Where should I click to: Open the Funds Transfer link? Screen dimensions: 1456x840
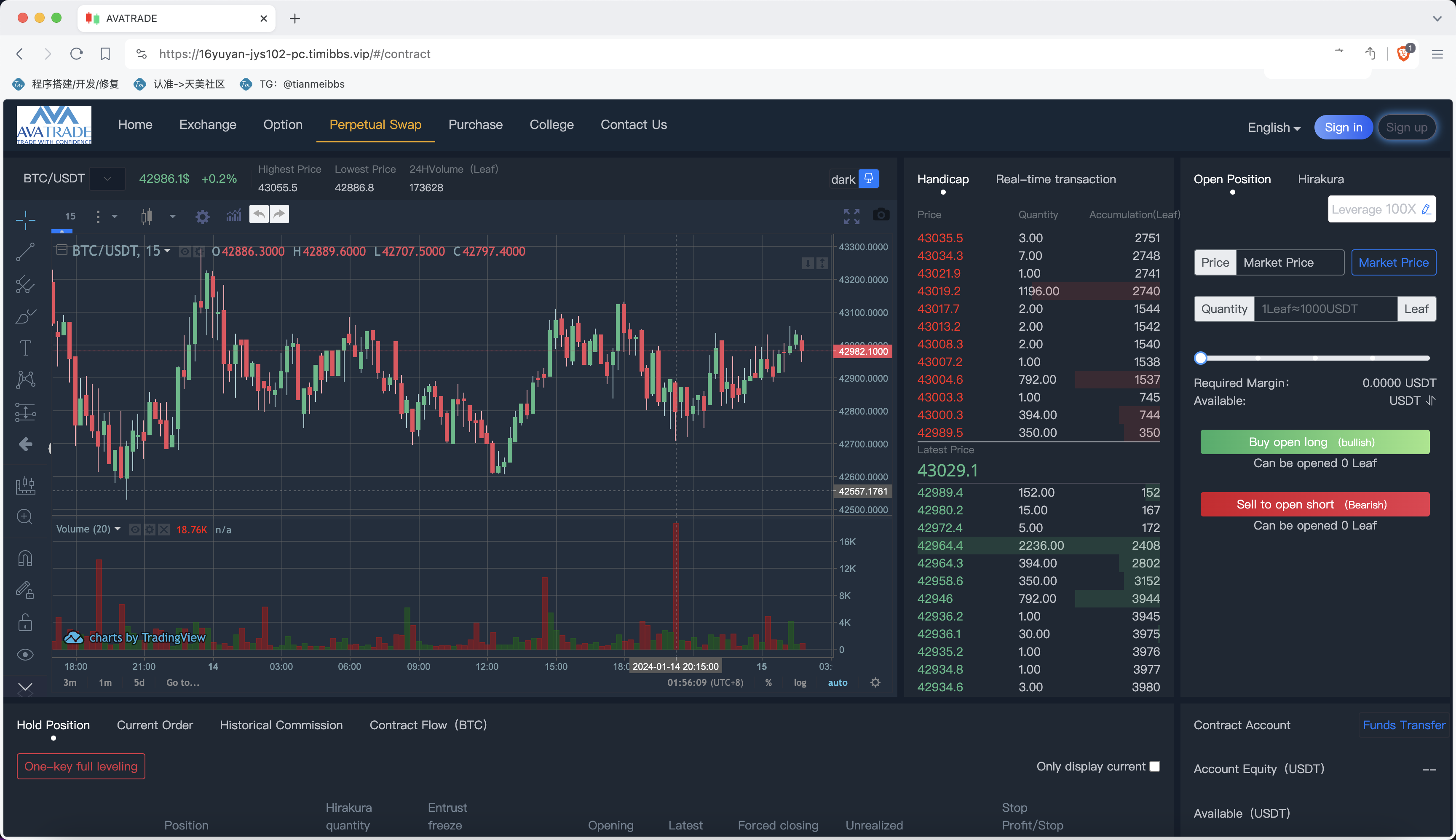(1403, 725)
